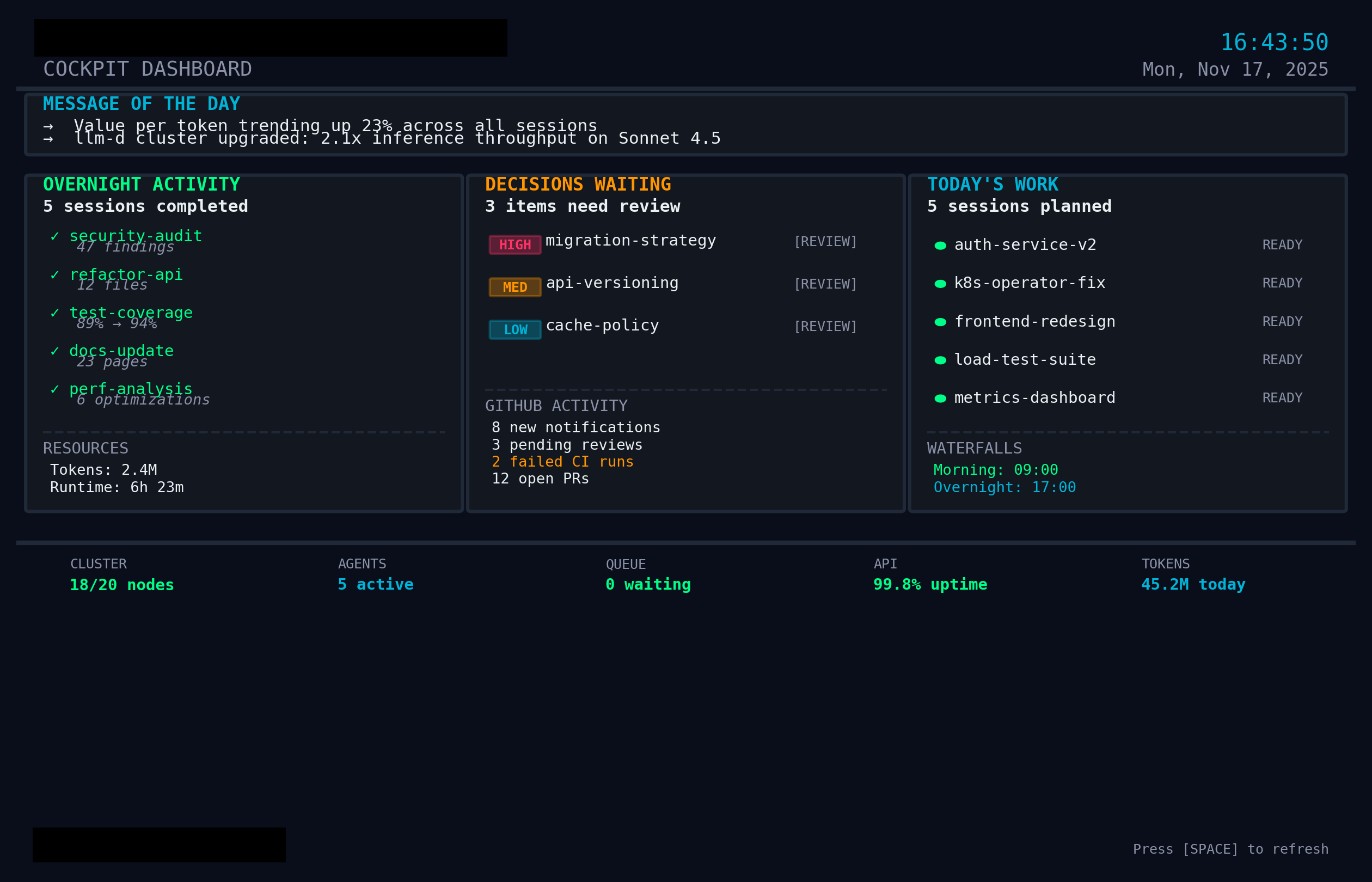1372x882 pixels.
Task: Open the 2 failed CI runs item
Action: (x=562, y=462)
